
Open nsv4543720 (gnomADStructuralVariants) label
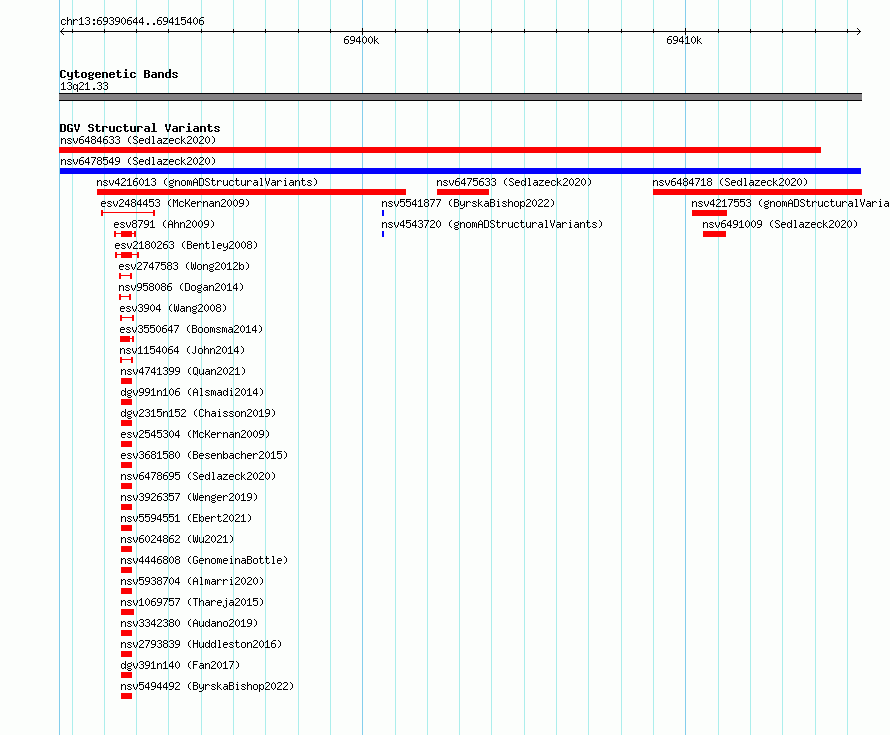pos(492,224)
